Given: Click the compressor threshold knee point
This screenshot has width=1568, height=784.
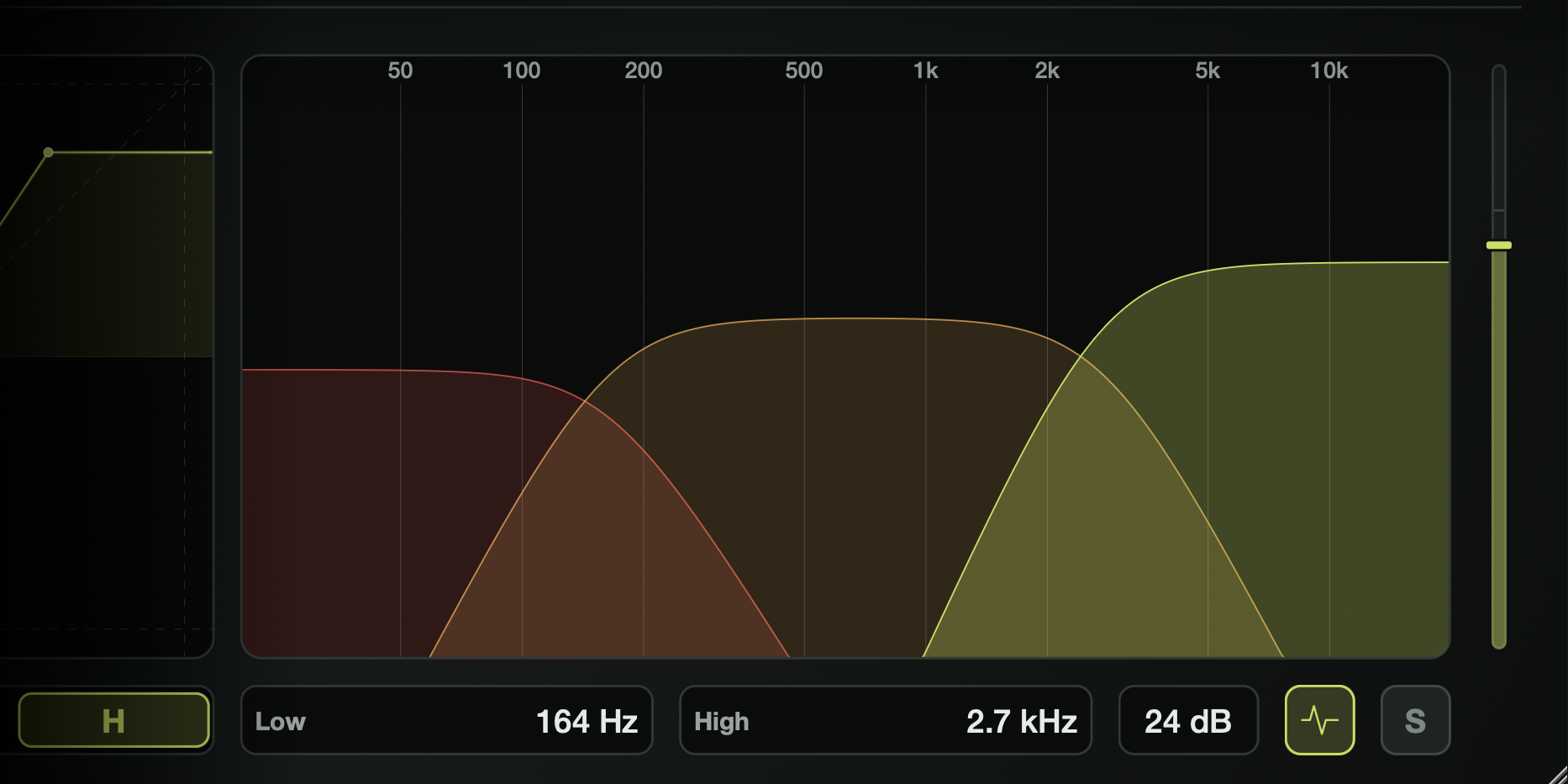Looking at the screenshot, I should point(48,152).
